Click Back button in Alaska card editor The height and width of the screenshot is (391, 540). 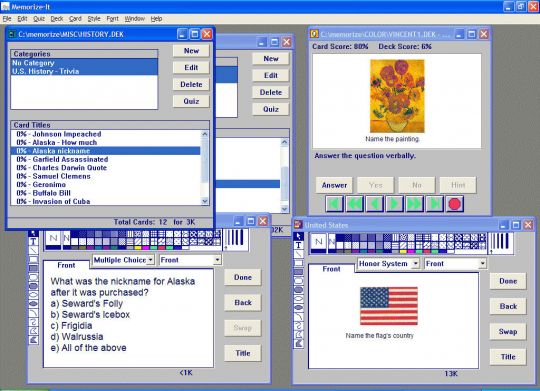(x=243, y=302)
